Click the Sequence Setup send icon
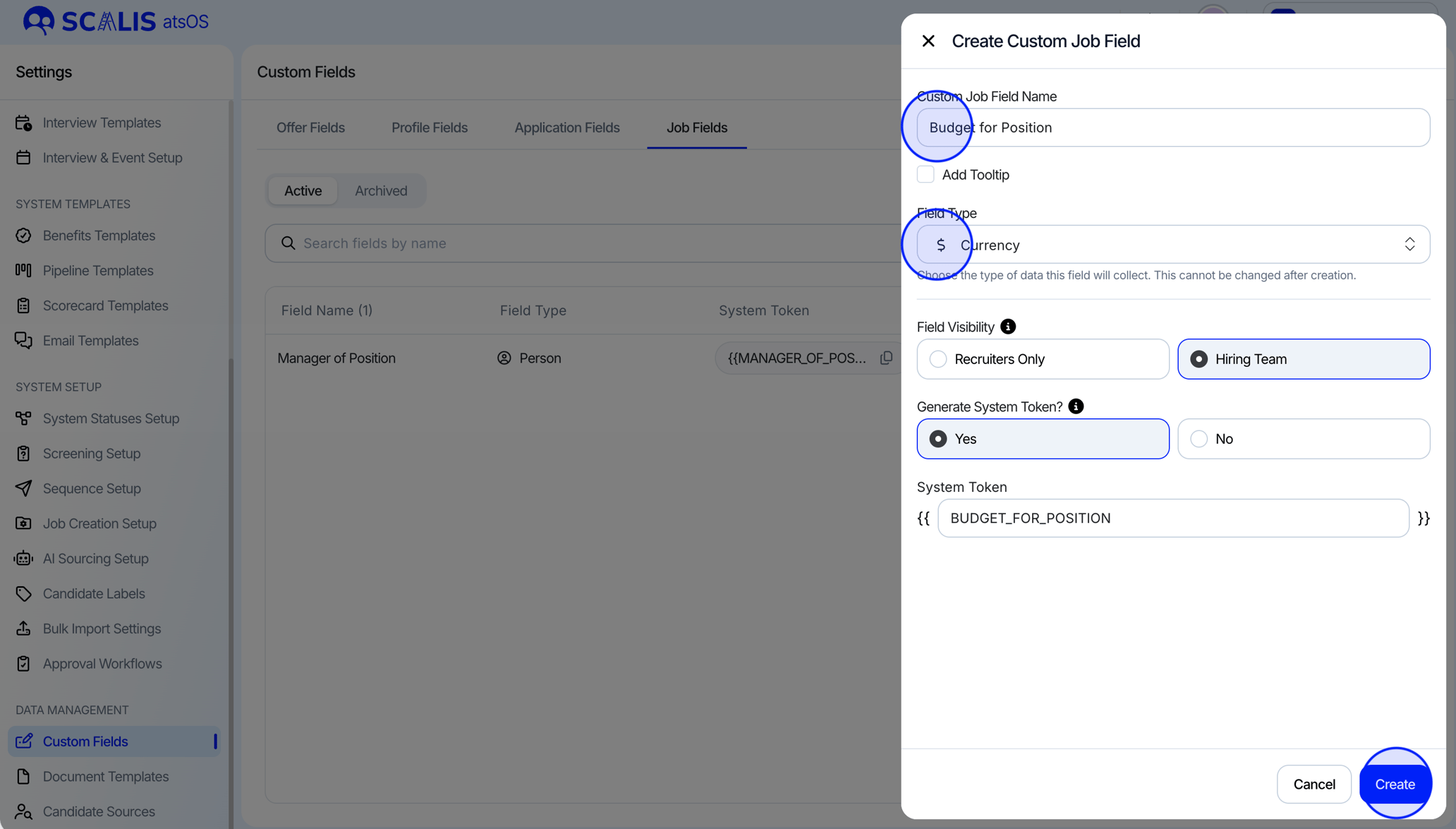 tap(23, 488)
